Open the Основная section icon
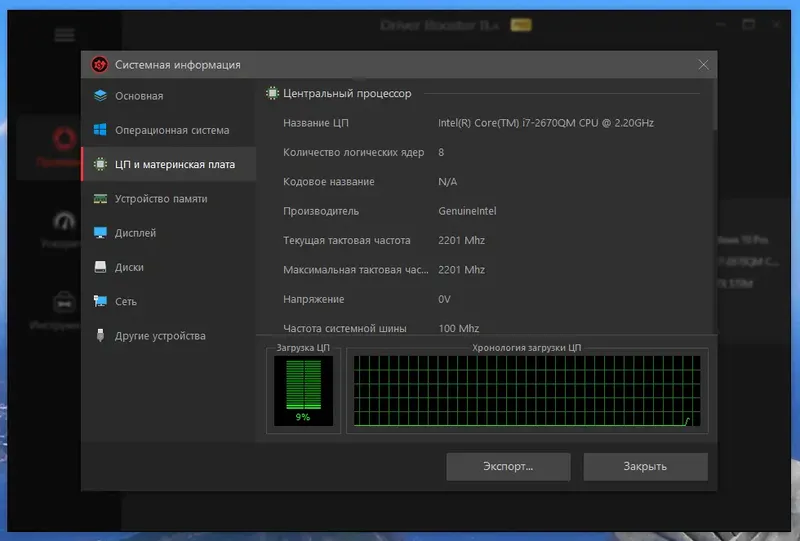The width and height of the screenshot is (800, 541). [x=101, y=95]
